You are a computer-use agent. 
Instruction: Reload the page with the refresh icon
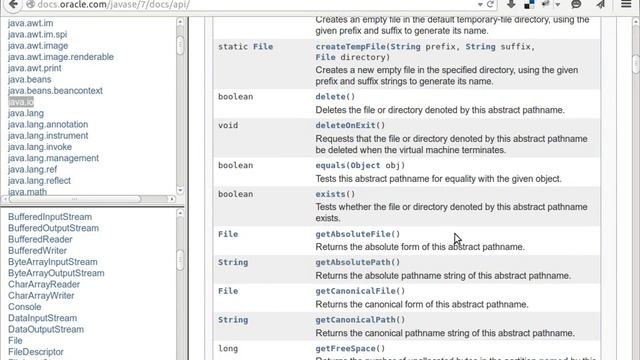[490, 4]
